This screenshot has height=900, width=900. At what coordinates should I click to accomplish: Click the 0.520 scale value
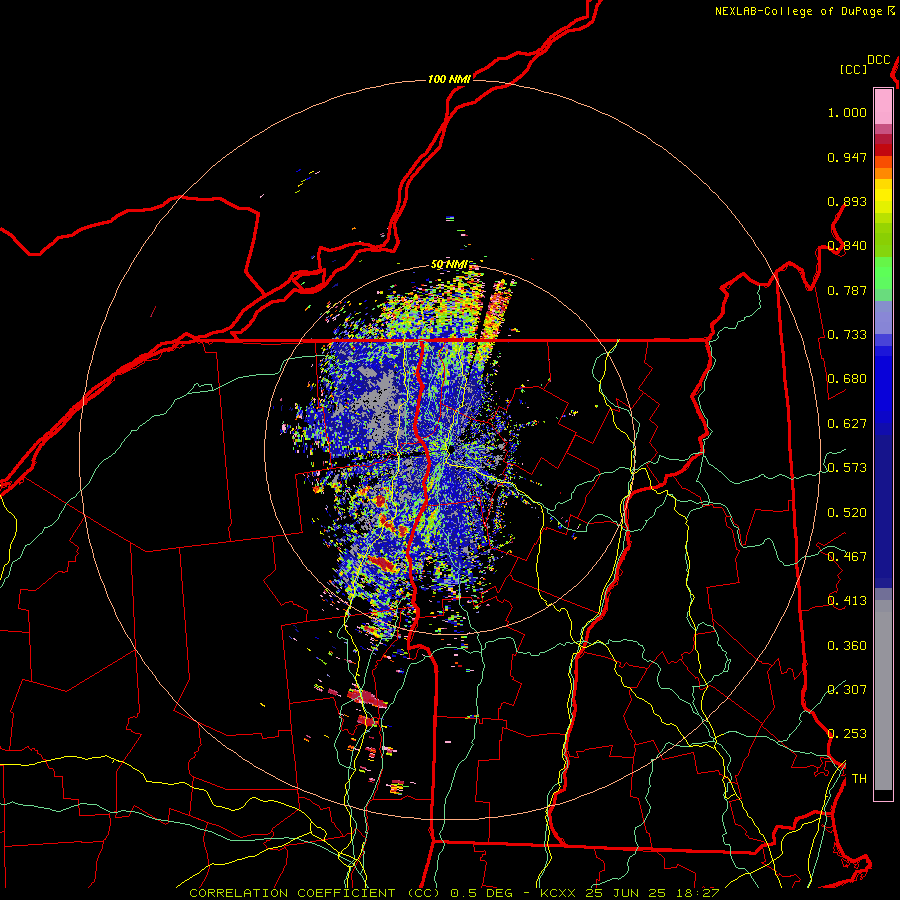(847, 513)
